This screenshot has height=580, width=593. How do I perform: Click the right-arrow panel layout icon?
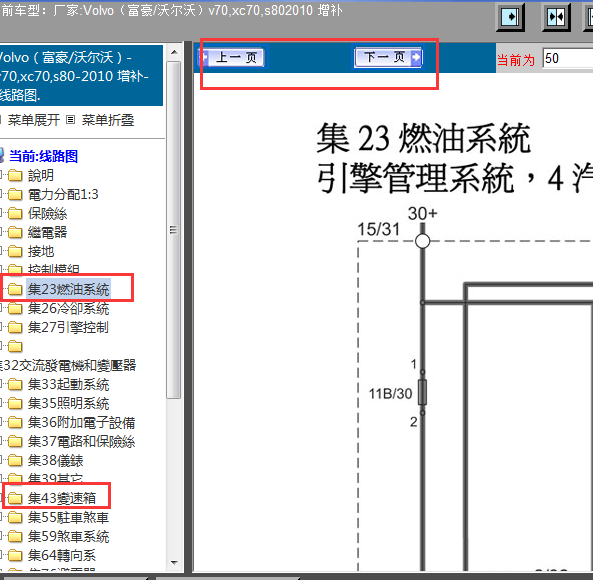pyautogui.click(x=510, y=17)
